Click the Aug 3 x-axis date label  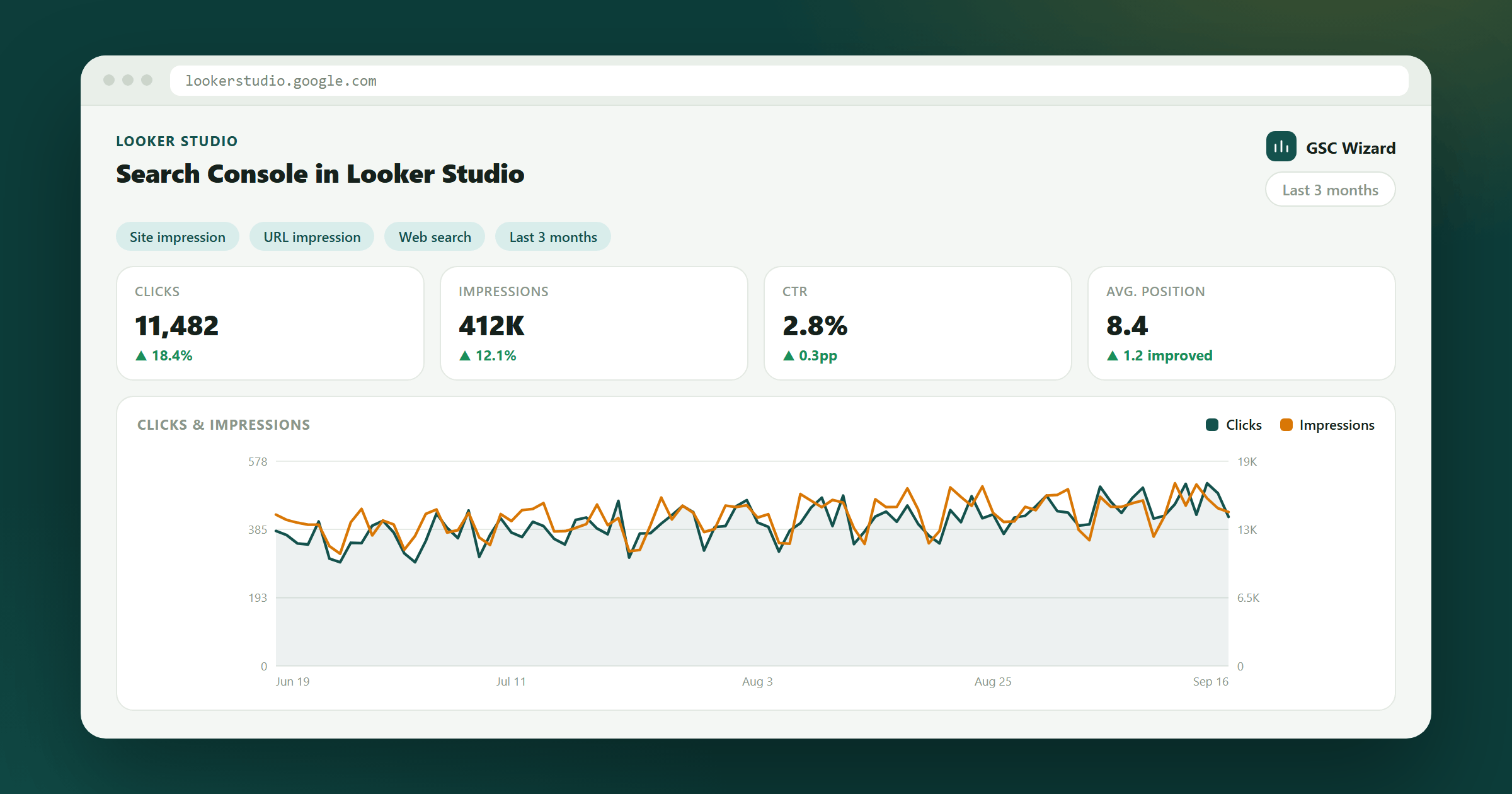click(x=757, y=681)
